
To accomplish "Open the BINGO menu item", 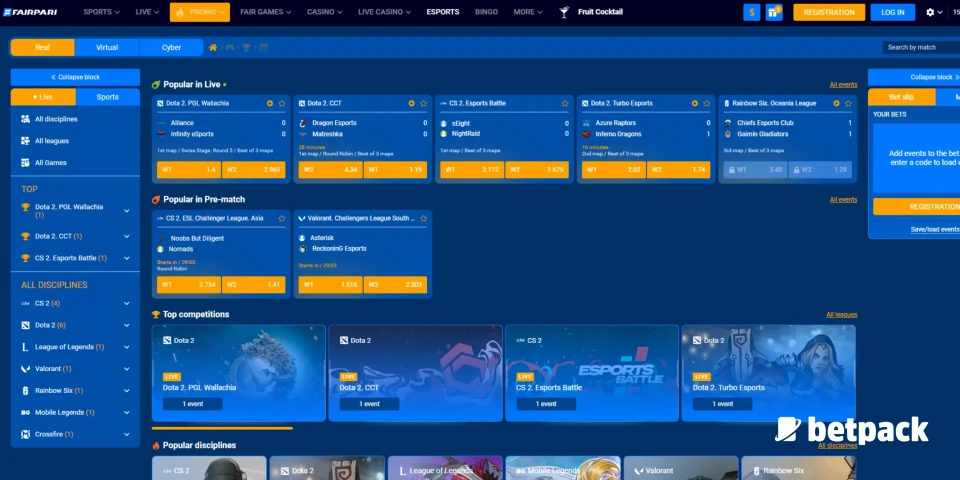I will click(x=486, y=12).
